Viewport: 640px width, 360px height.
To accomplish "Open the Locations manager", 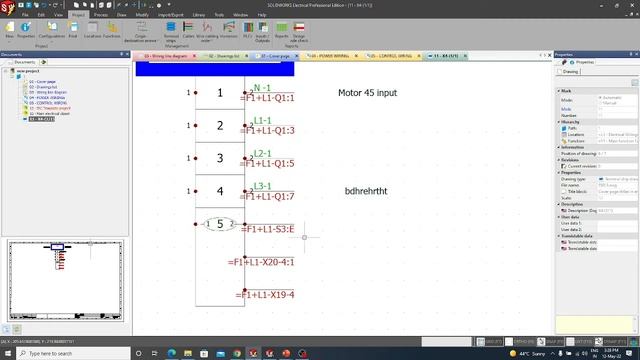I will click(92, 30).
